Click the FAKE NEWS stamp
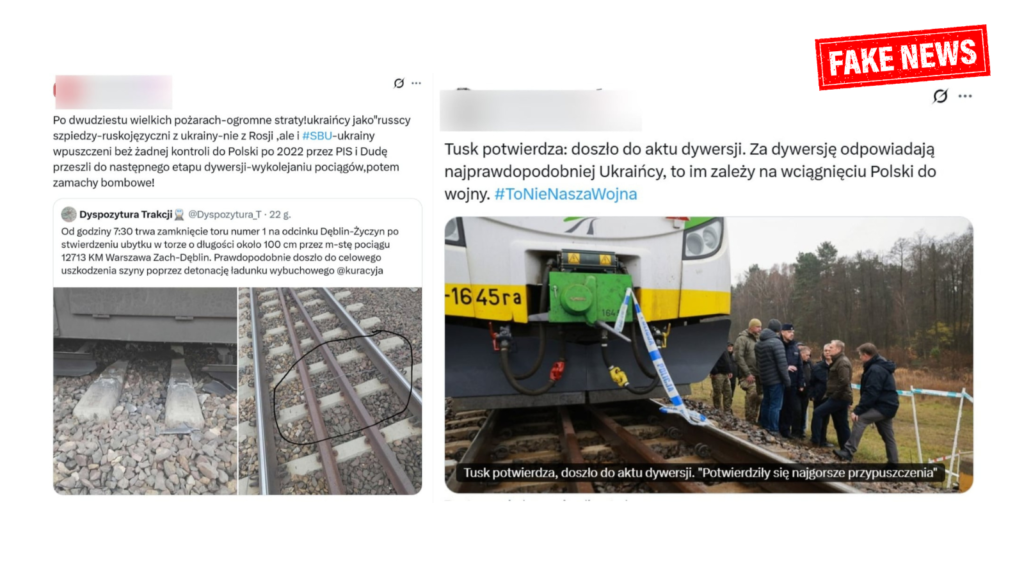The height and width of the screenshot is (576, 1024). (x=903, y=57)
